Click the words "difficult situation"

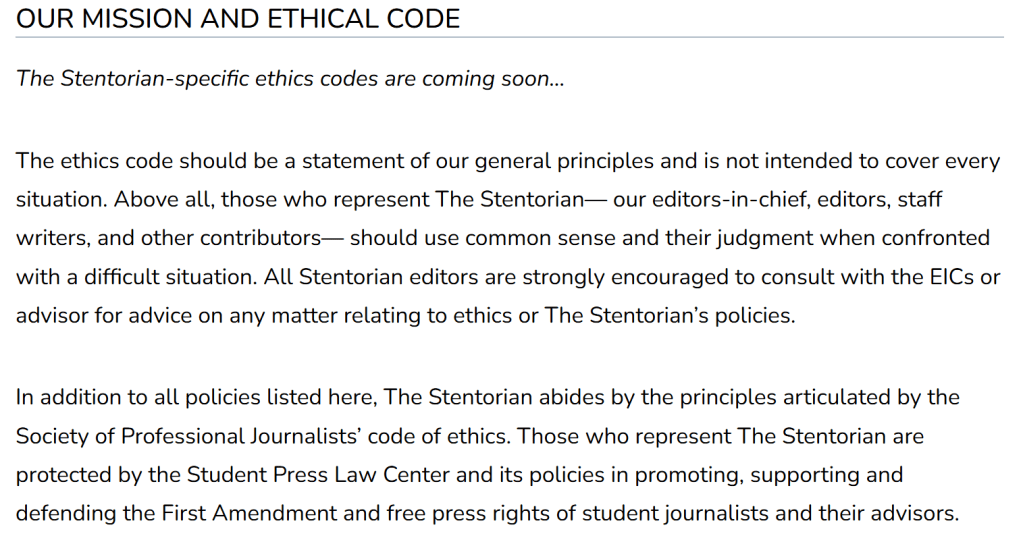click(x=177, y=277)
